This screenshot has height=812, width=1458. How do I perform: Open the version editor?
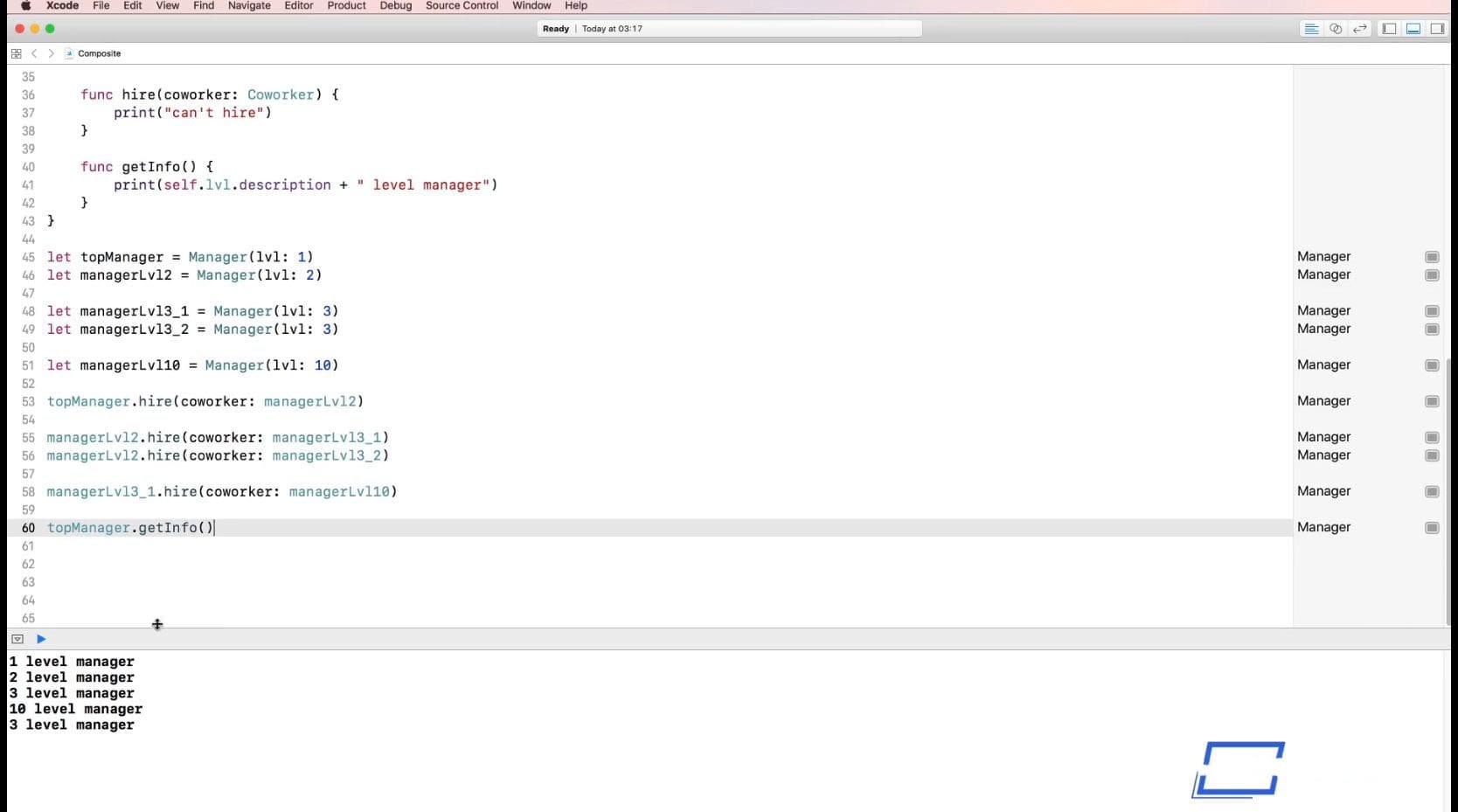1360,29
